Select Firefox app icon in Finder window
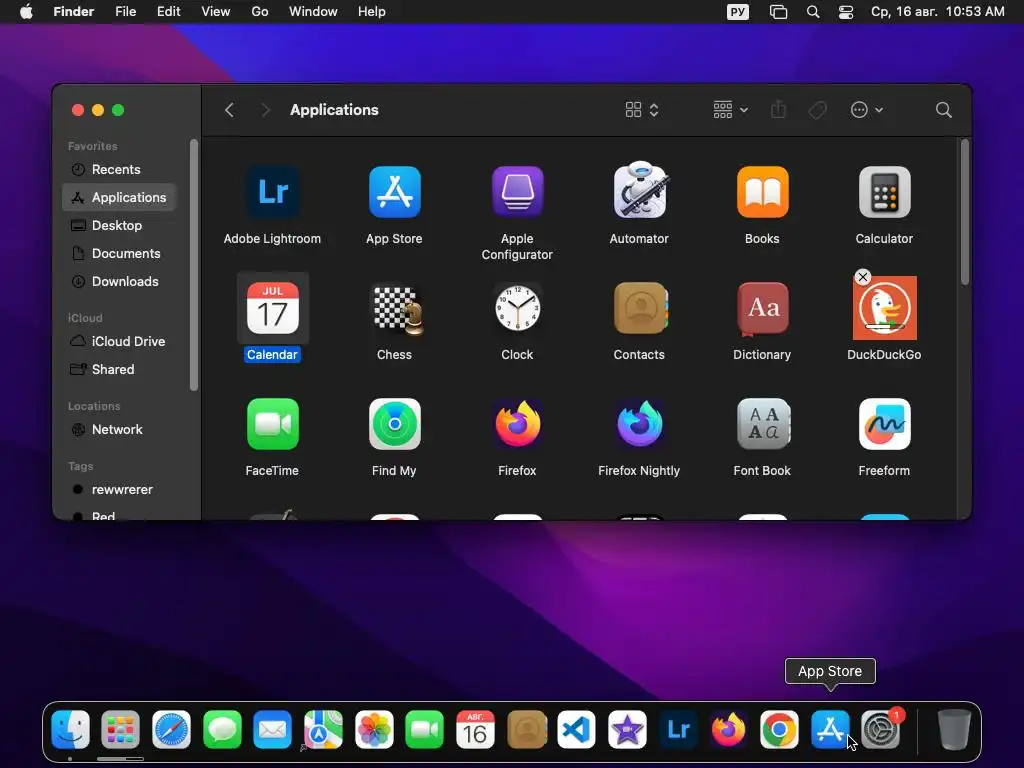Screen dimensions: 1024x768 [517, 424]
